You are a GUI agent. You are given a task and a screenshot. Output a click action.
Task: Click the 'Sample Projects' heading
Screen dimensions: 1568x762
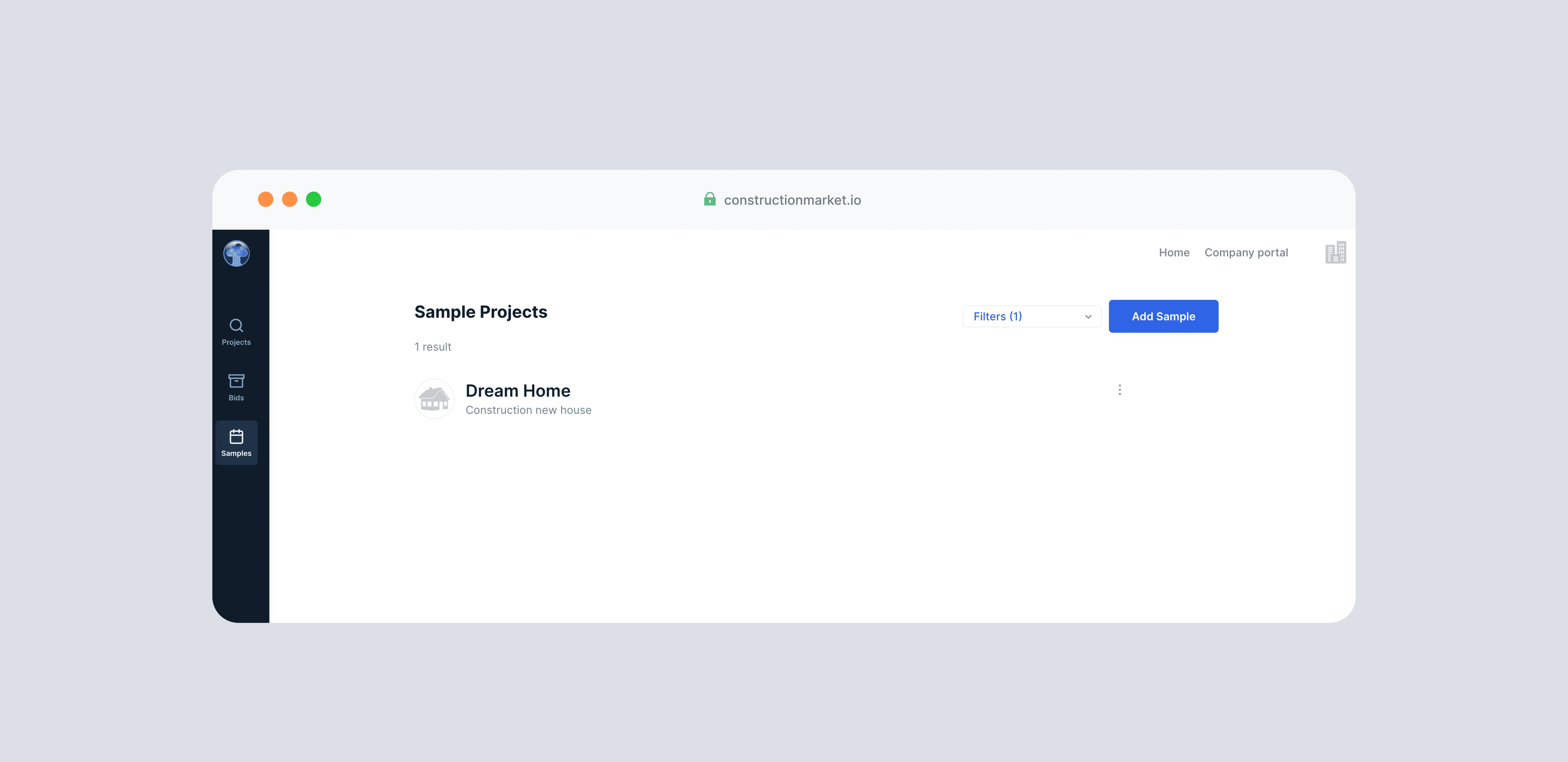[x=481, y=312]
